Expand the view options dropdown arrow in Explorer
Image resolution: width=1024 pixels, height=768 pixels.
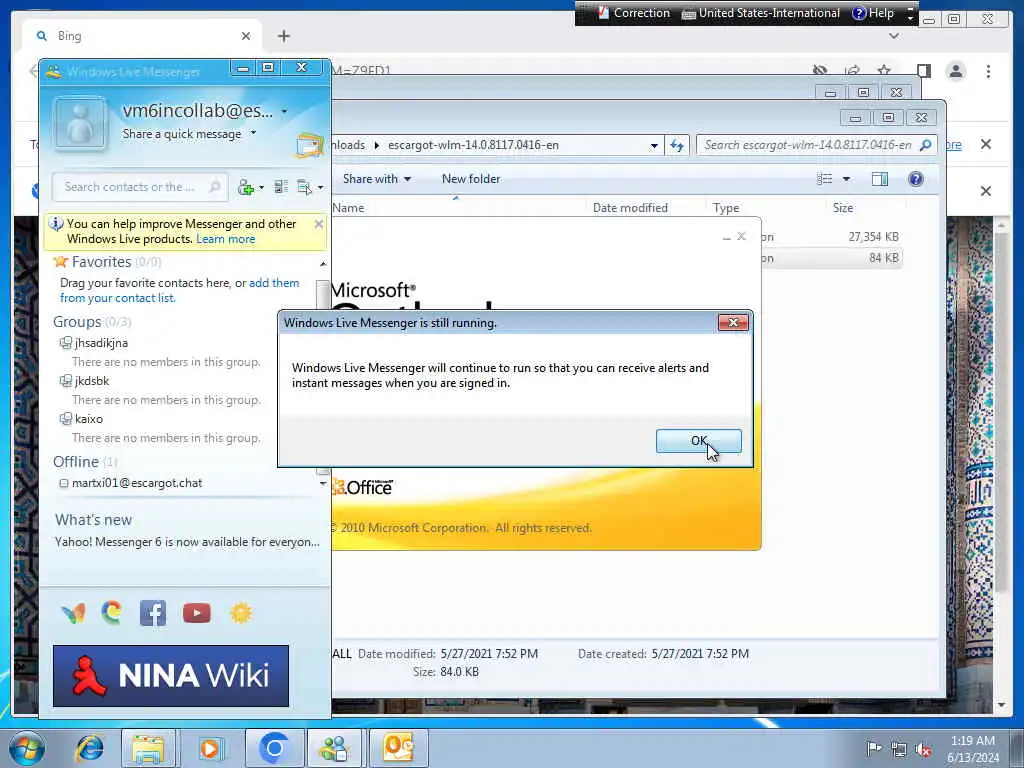846,179
